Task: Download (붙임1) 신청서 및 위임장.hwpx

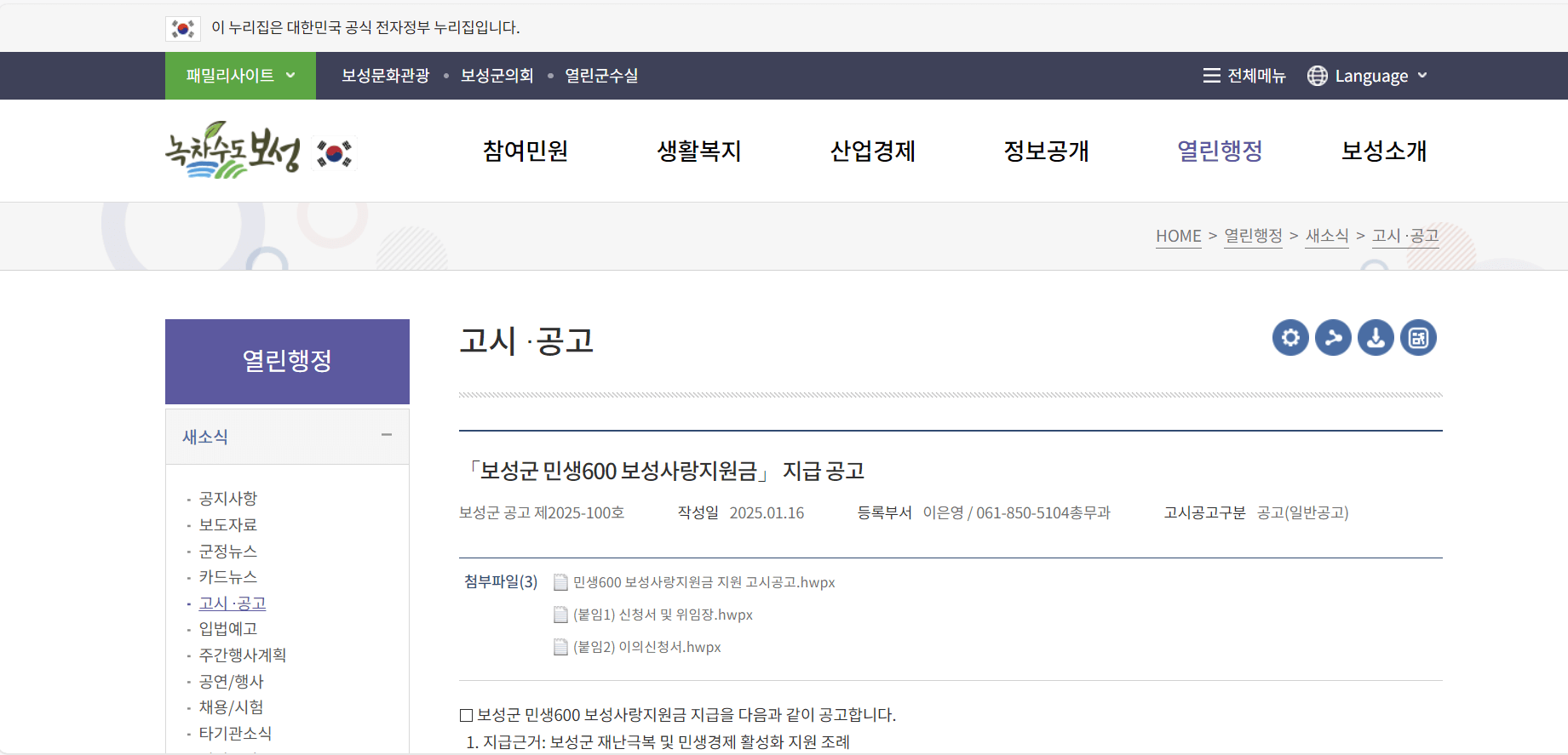Action: coord(663,615)
